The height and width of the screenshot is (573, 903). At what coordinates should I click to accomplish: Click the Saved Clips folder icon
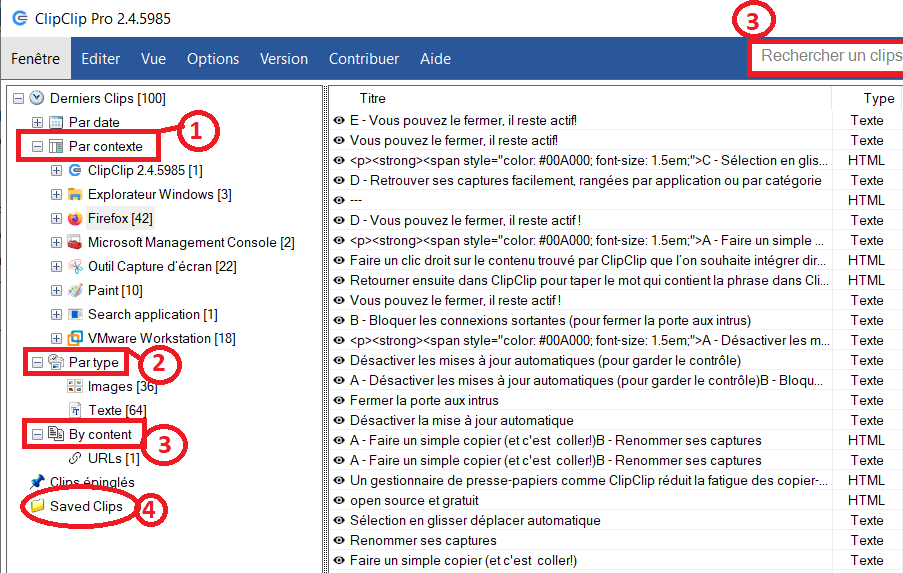click(37, 506)
